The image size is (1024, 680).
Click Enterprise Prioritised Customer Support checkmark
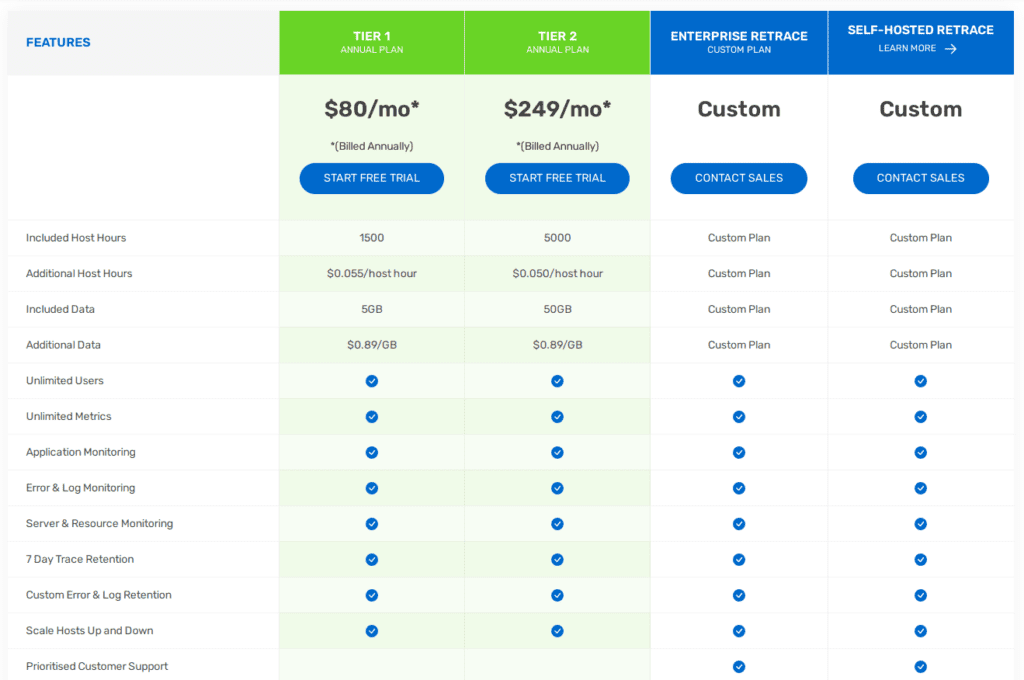(x=739, y=667)
